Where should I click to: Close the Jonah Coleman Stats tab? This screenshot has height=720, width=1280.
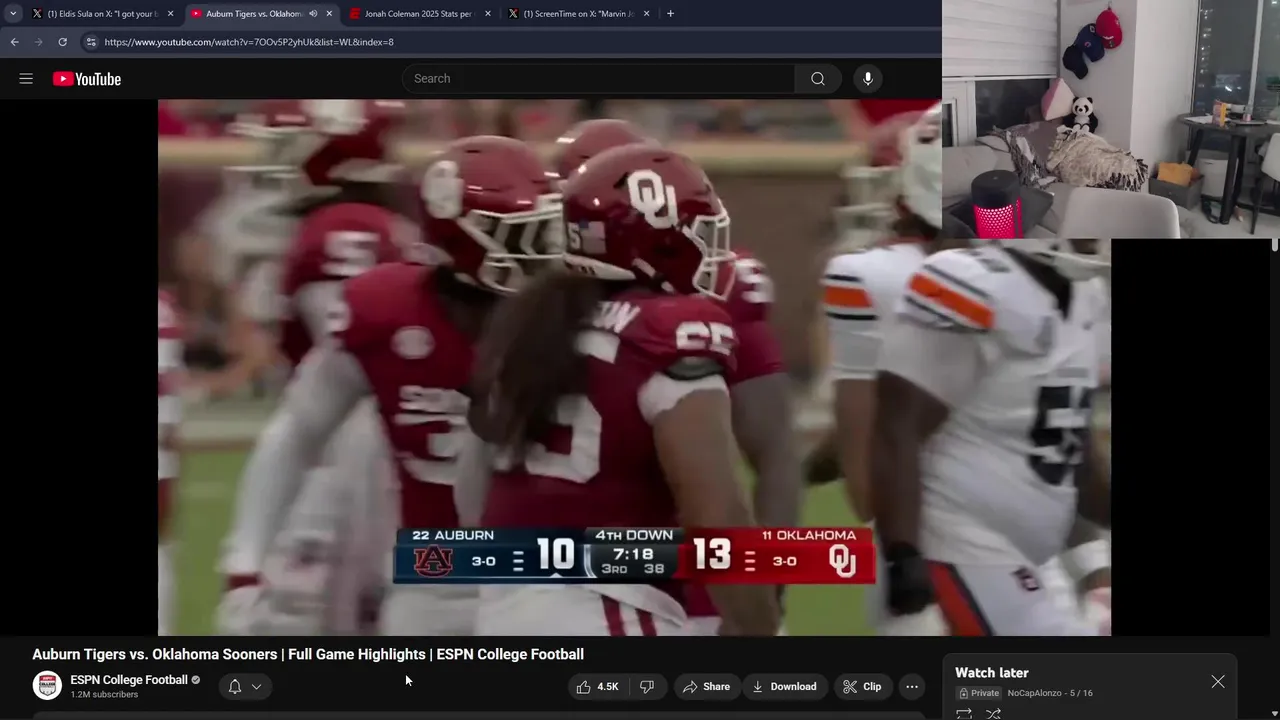point(488,14)
